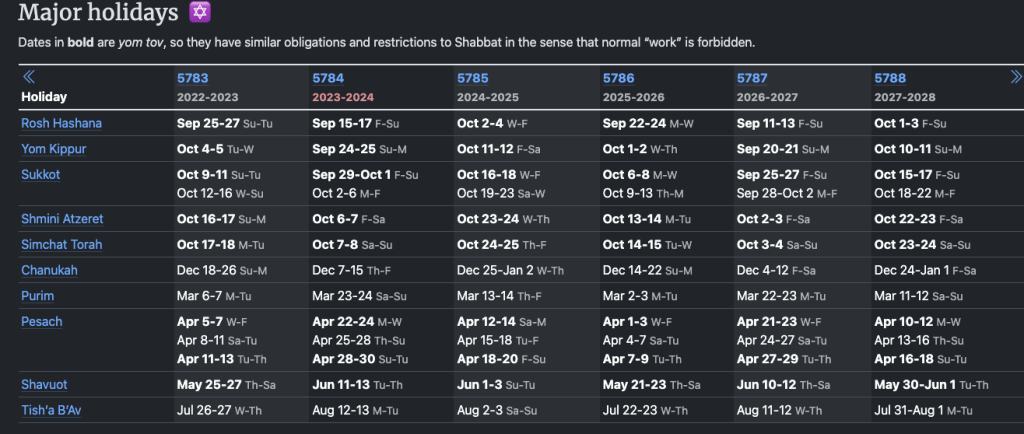
Task: Click the Purim holiday link
Action: point(37,296)
